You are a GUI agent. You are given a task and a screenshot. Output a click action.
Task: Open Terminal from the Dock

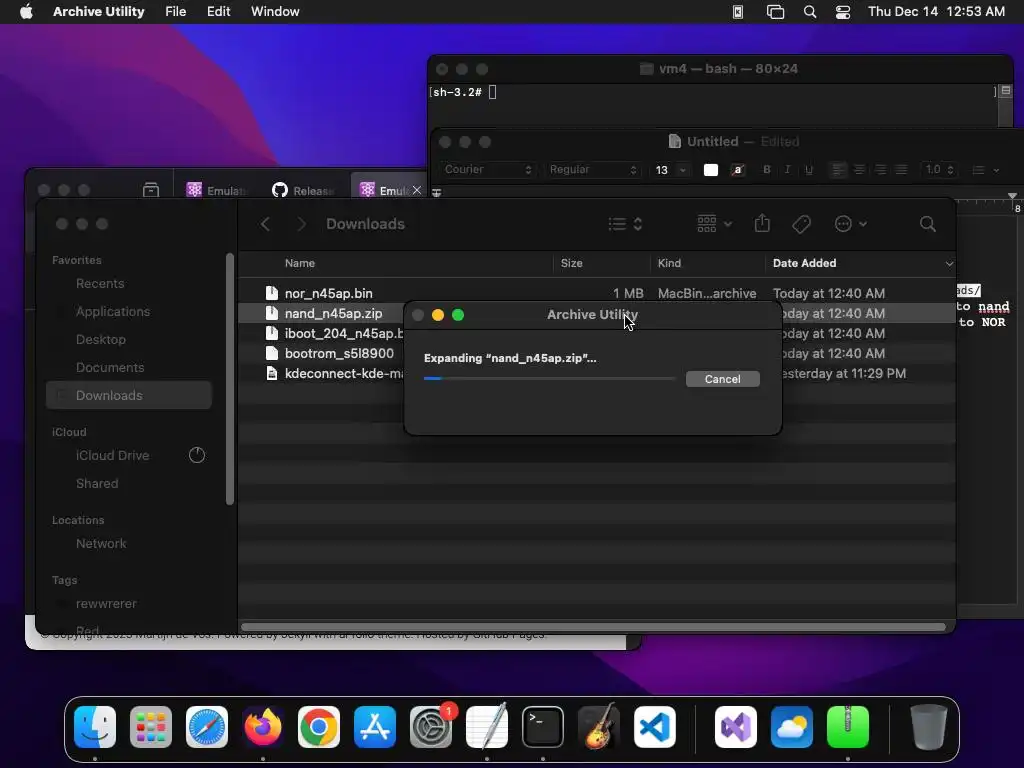543,727
